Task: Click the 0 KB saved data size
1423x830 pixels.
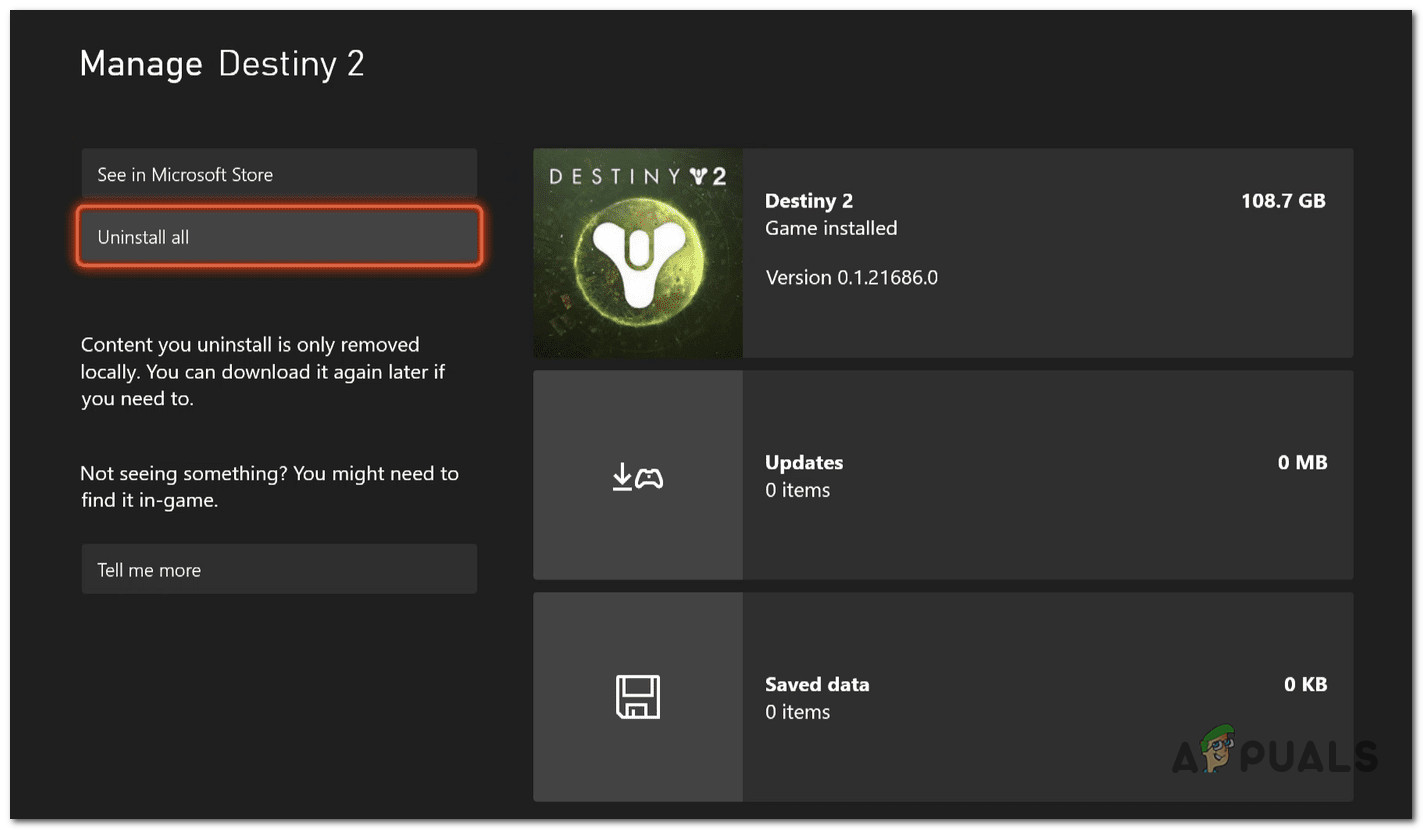Action: pos(1305,685)
